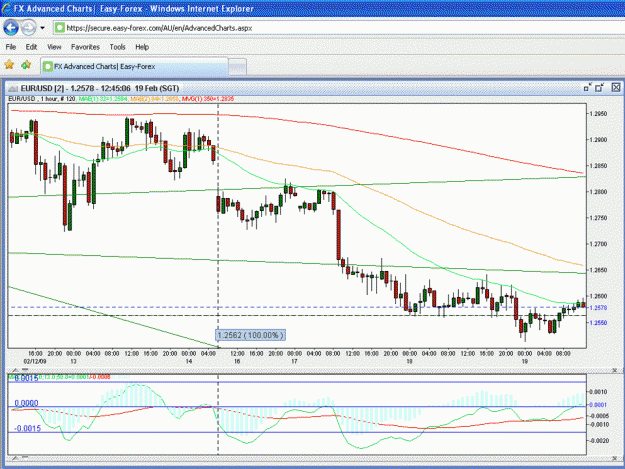Go back with the browser Back arrow
Viewport: 625px width, 469px height.
[x=11, y=28]
